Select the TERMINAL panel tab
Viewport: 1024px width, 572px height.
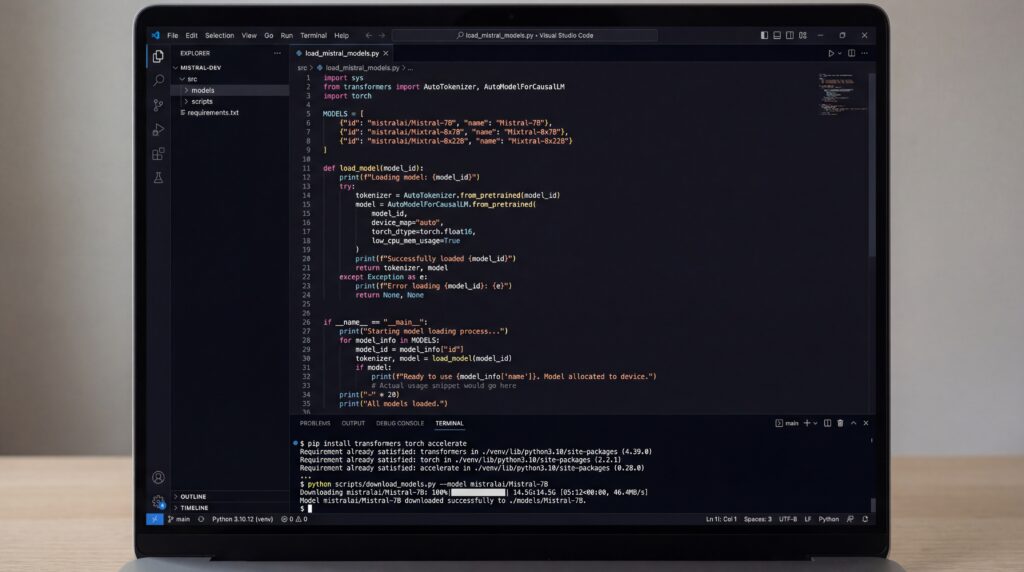(x=449, y=423)
